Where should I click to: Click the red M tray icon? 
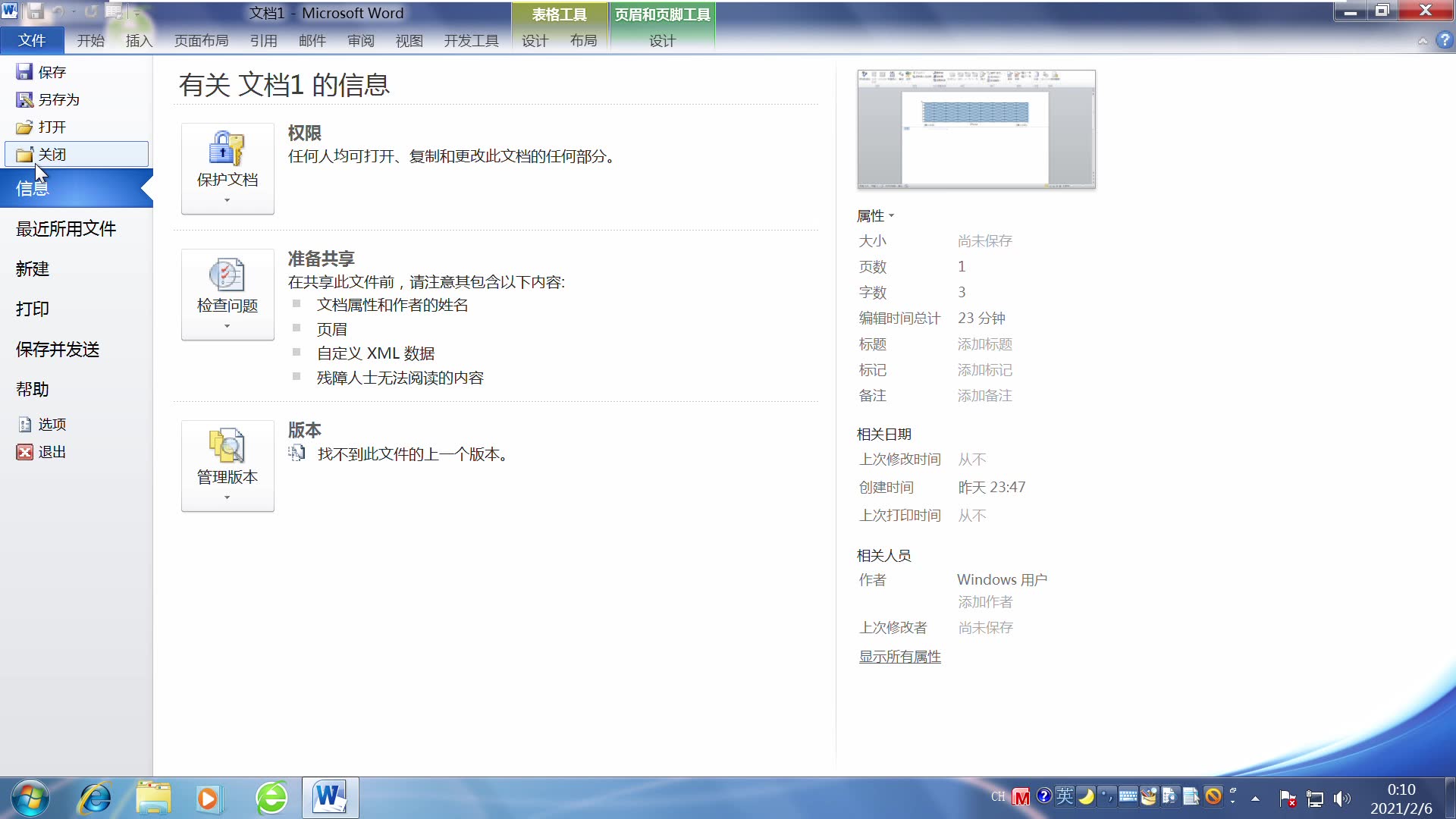(x=1021, y=797)
